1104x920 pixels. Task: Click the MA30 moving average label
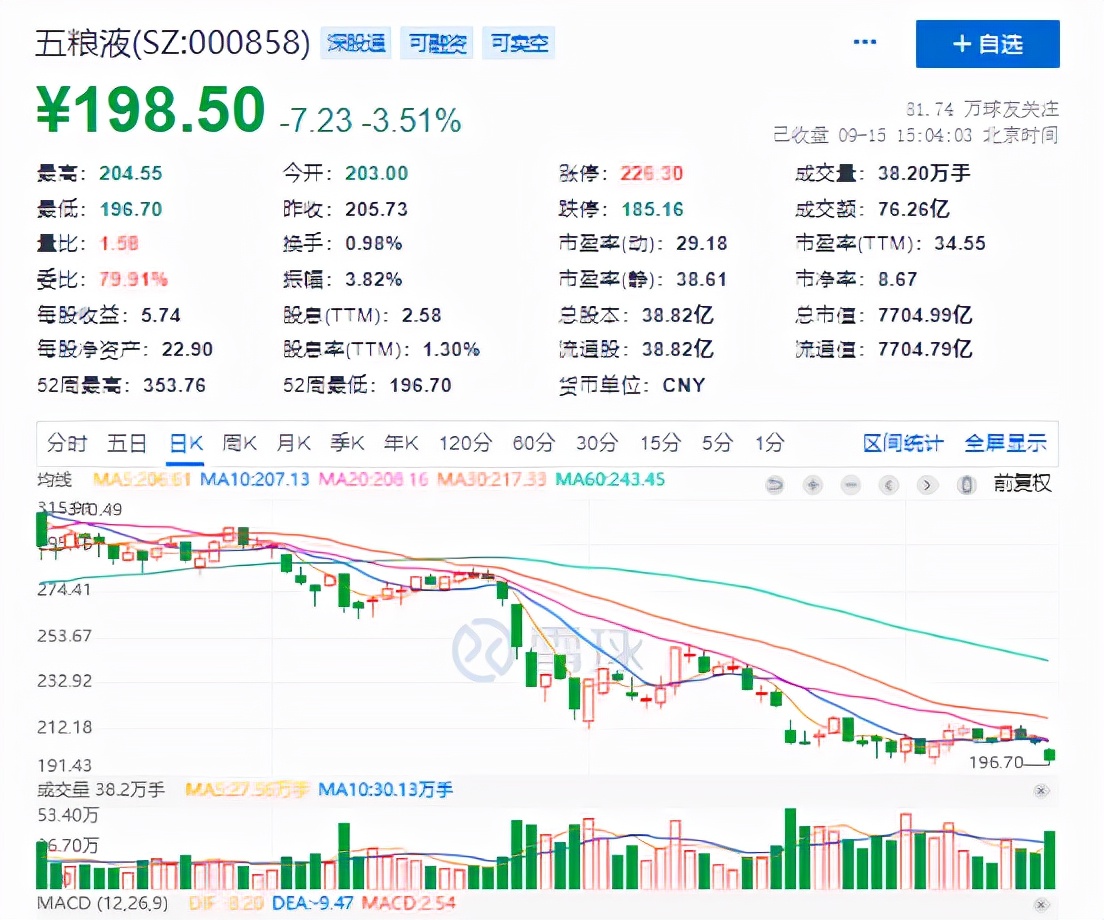click(x=491, y=479)
